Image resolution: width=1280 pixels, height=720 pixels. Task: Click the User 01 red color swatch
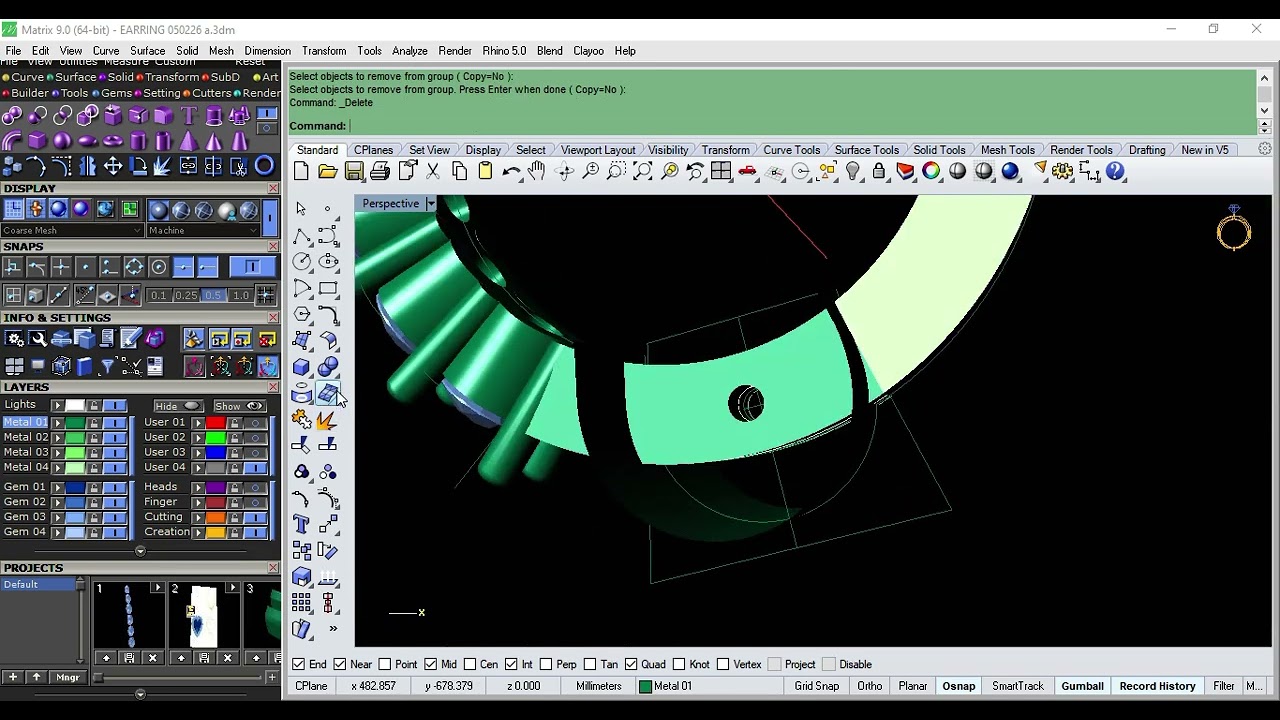point(215,422)
